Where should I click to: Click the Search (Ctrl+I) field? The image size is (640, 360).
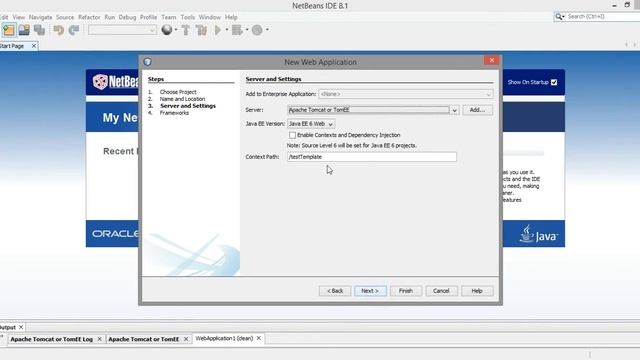(x=603, y=16)
